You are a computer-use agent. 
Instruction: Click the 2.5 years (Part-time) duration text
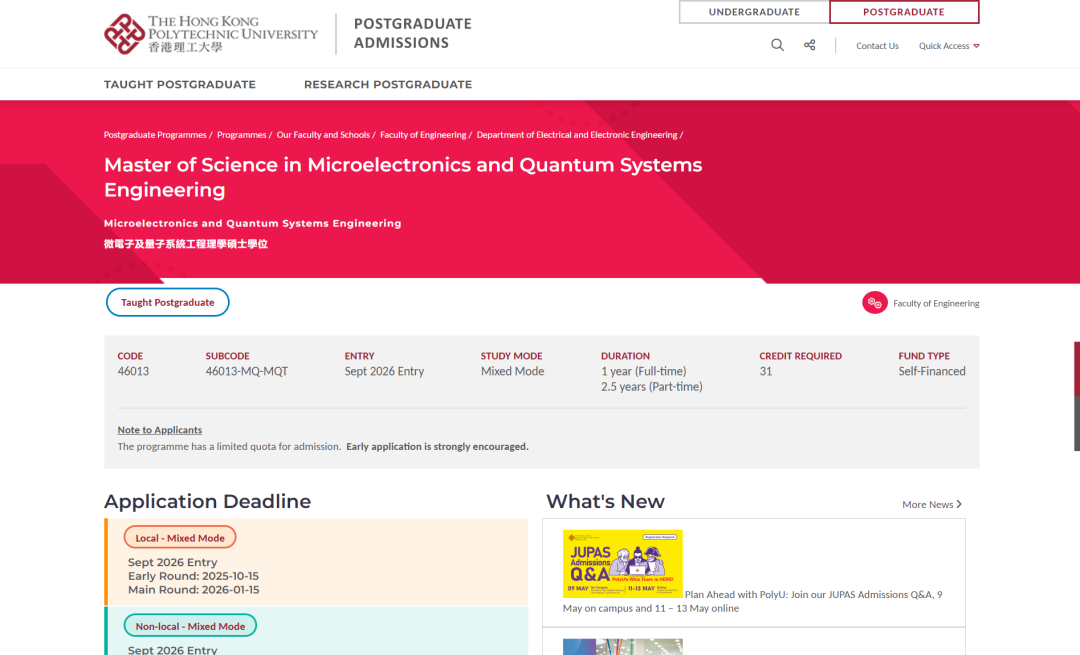(652, 386)
